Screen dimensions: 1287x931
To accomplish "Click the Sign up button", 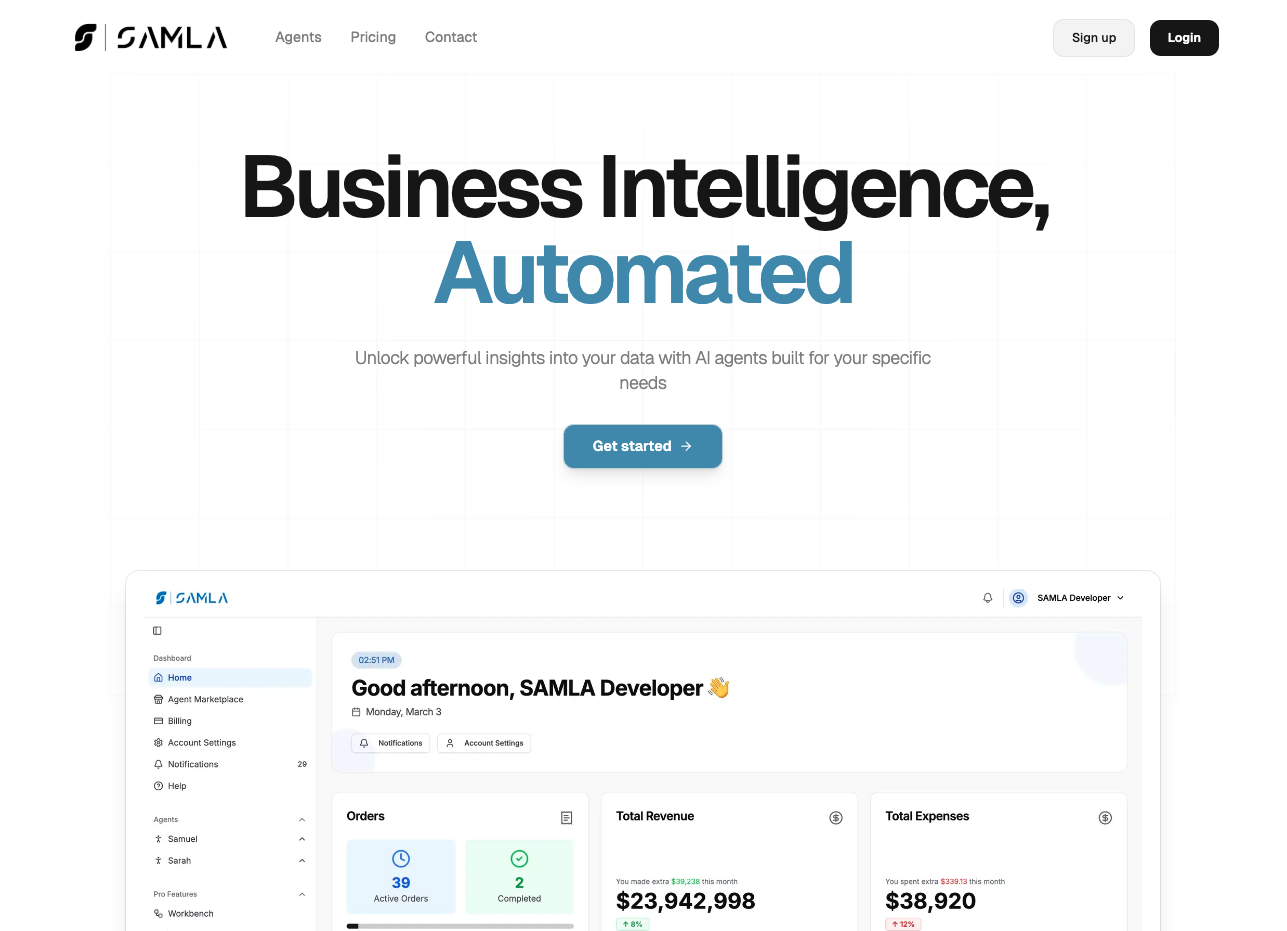I will 1093,38.
